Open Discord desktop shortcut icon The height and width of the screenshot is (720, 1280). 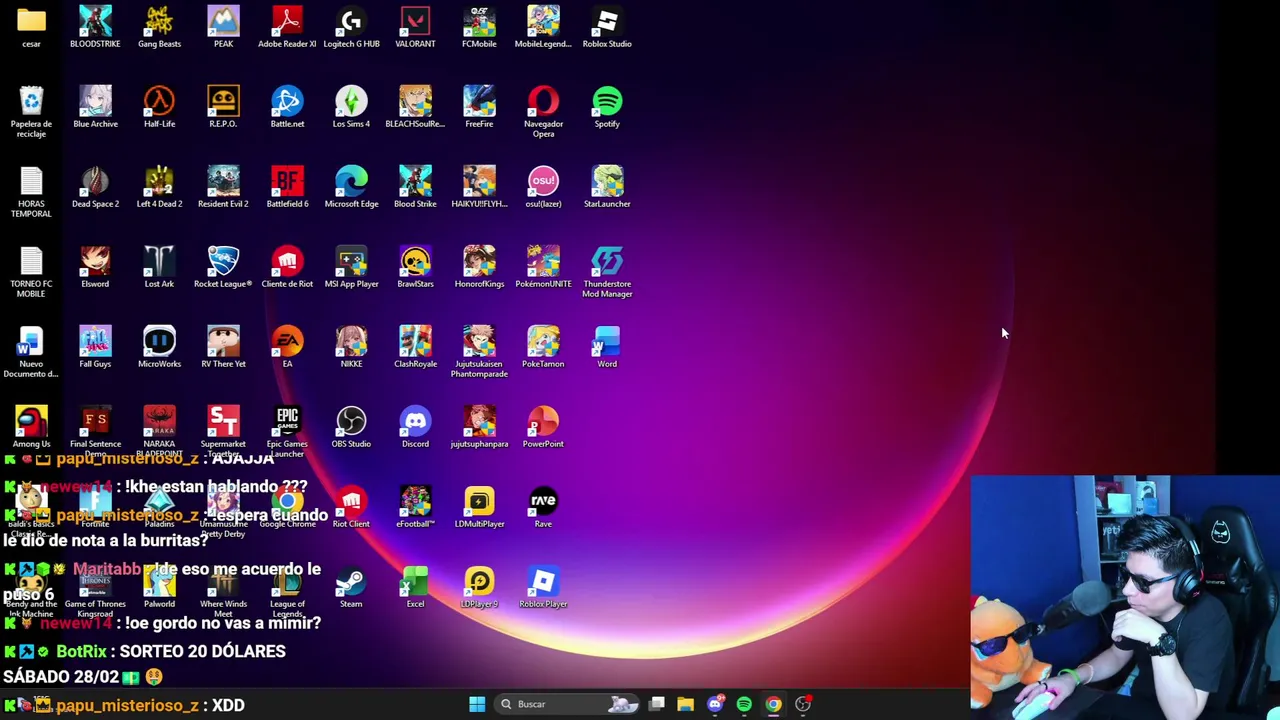415,427
